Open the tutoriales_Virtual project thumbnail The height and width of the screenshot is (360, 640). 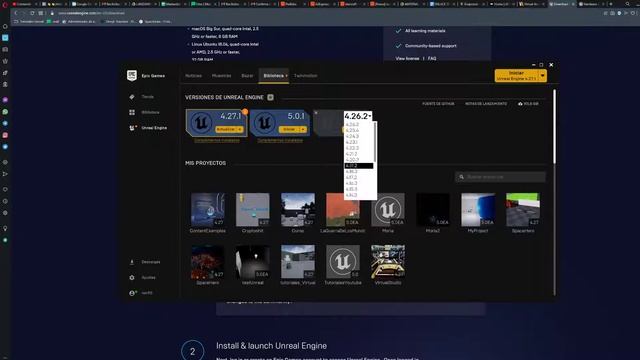[298, 262]
